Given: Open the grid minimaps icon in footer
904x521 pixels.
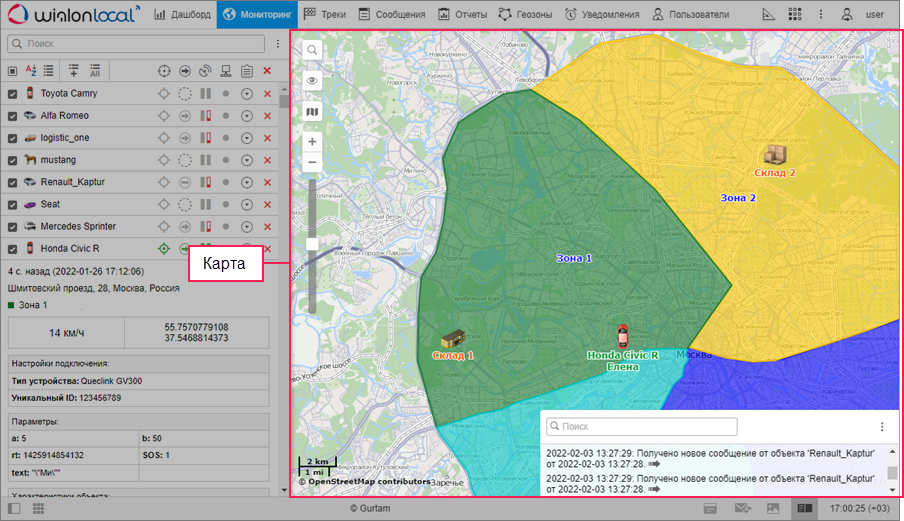Looking at the screenshot, I should 39,508.
